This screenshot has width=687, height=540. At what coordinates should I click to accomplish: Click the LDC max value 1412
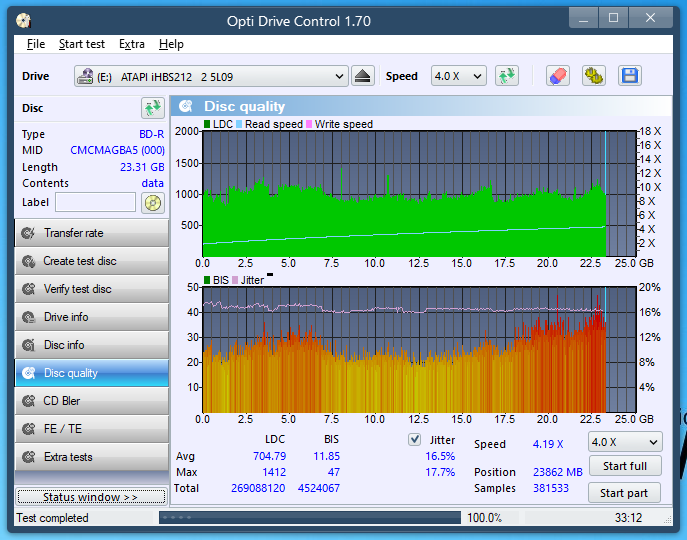coord(274,472)
